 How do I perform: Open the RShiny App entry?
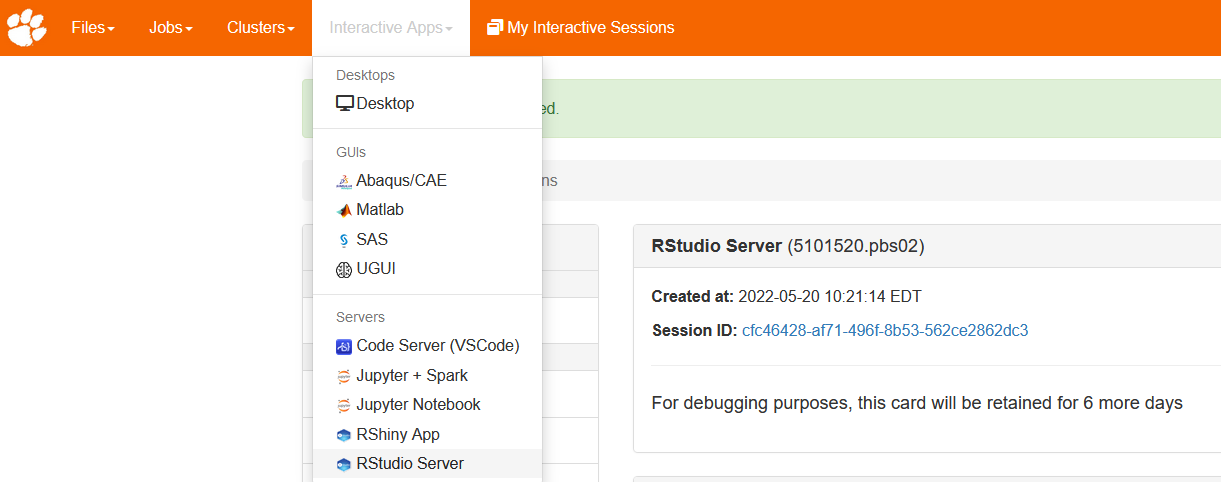428,435
